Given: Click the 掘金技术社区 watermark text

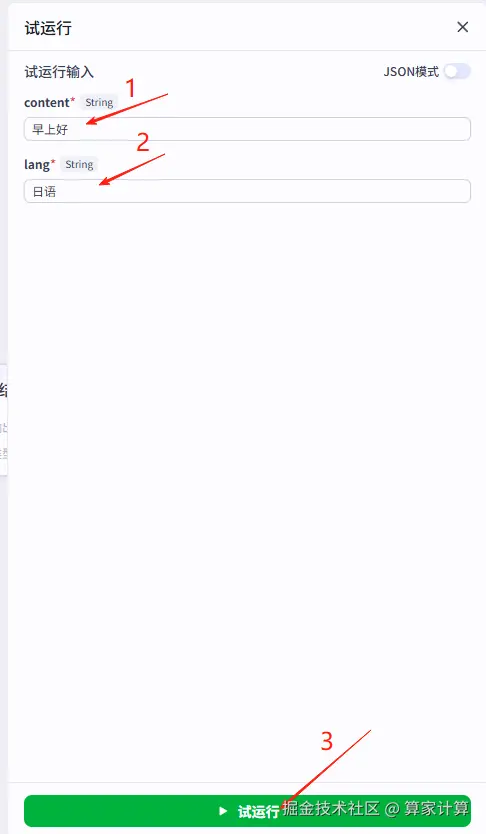Looking at the screenshot, I should pyautogui.click(x=331, y=808).
